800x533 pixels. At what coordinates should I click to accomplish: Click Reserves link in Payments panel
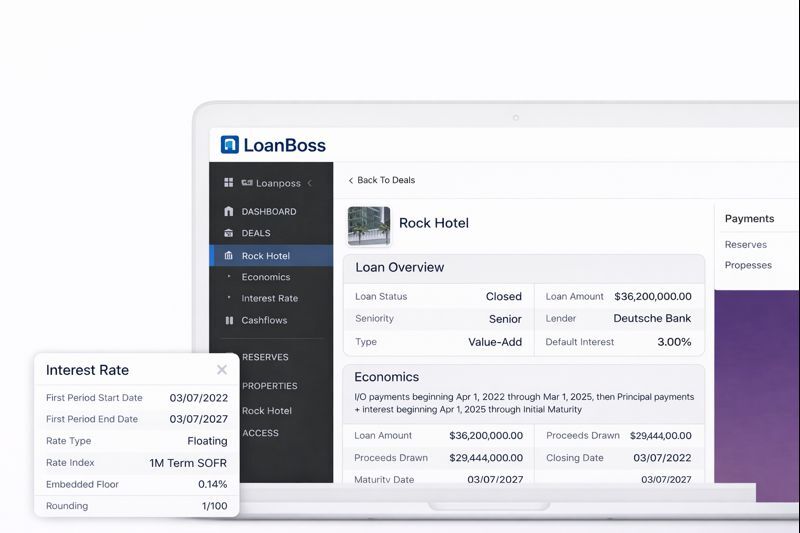coord(746,244)
